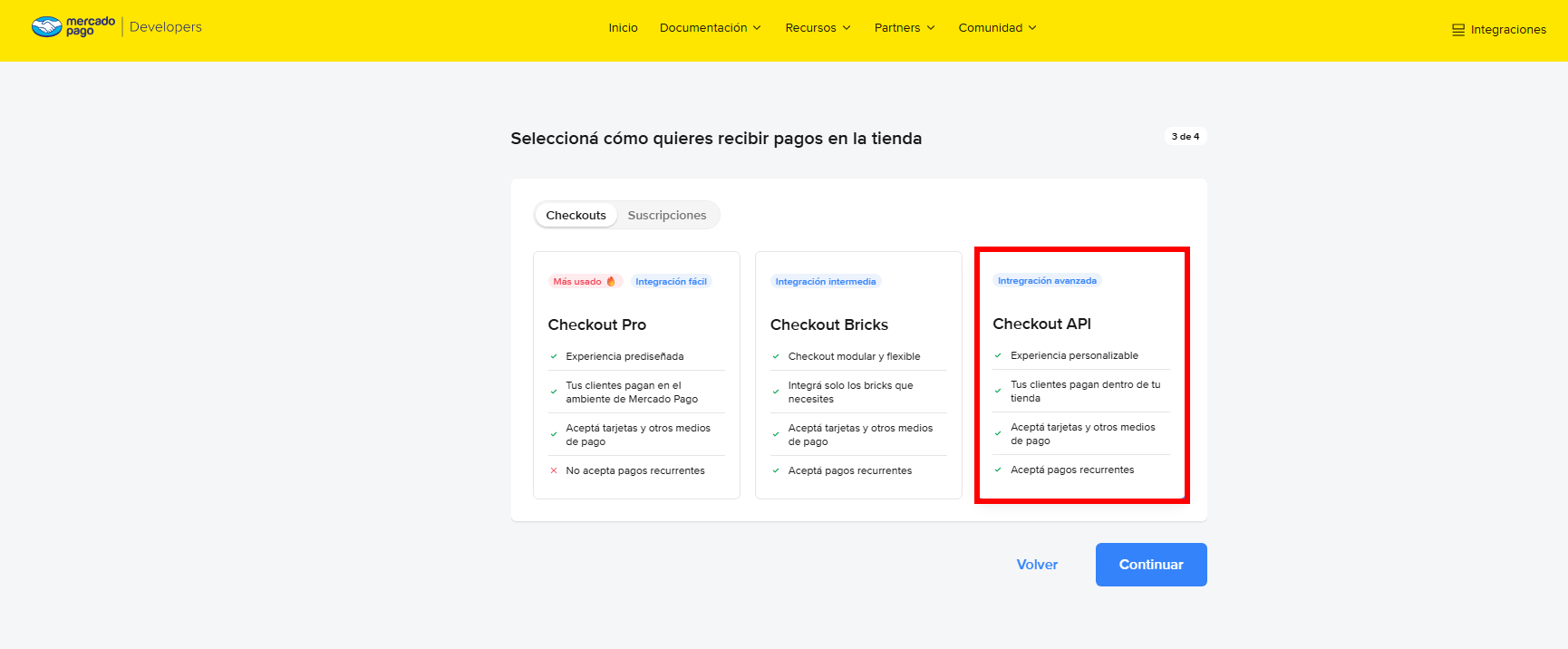The height and width of the screenshot is (649, 1568).
Task: Click the Más usado badge
Action: tap(585, 281)
